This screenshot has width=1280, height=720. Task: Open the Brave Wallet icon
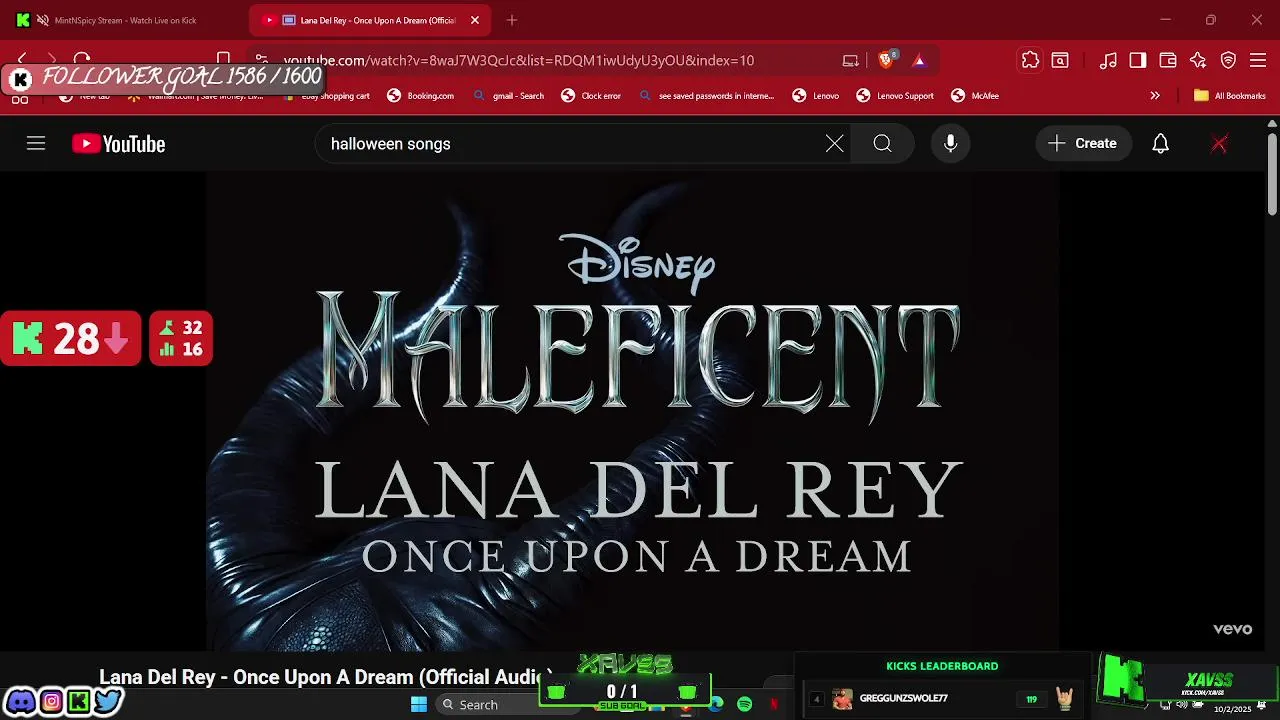pyautogui.click(x=1168, y=60)
